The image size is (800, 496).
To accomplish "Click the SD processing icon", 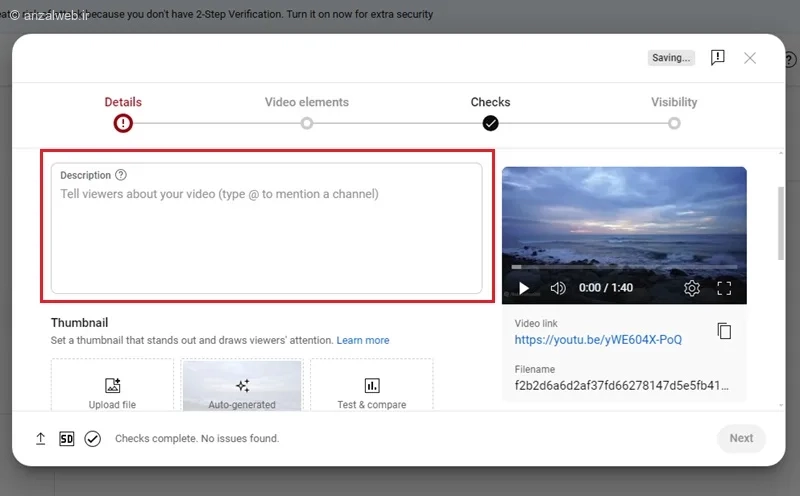I will [x=66, y=438].
